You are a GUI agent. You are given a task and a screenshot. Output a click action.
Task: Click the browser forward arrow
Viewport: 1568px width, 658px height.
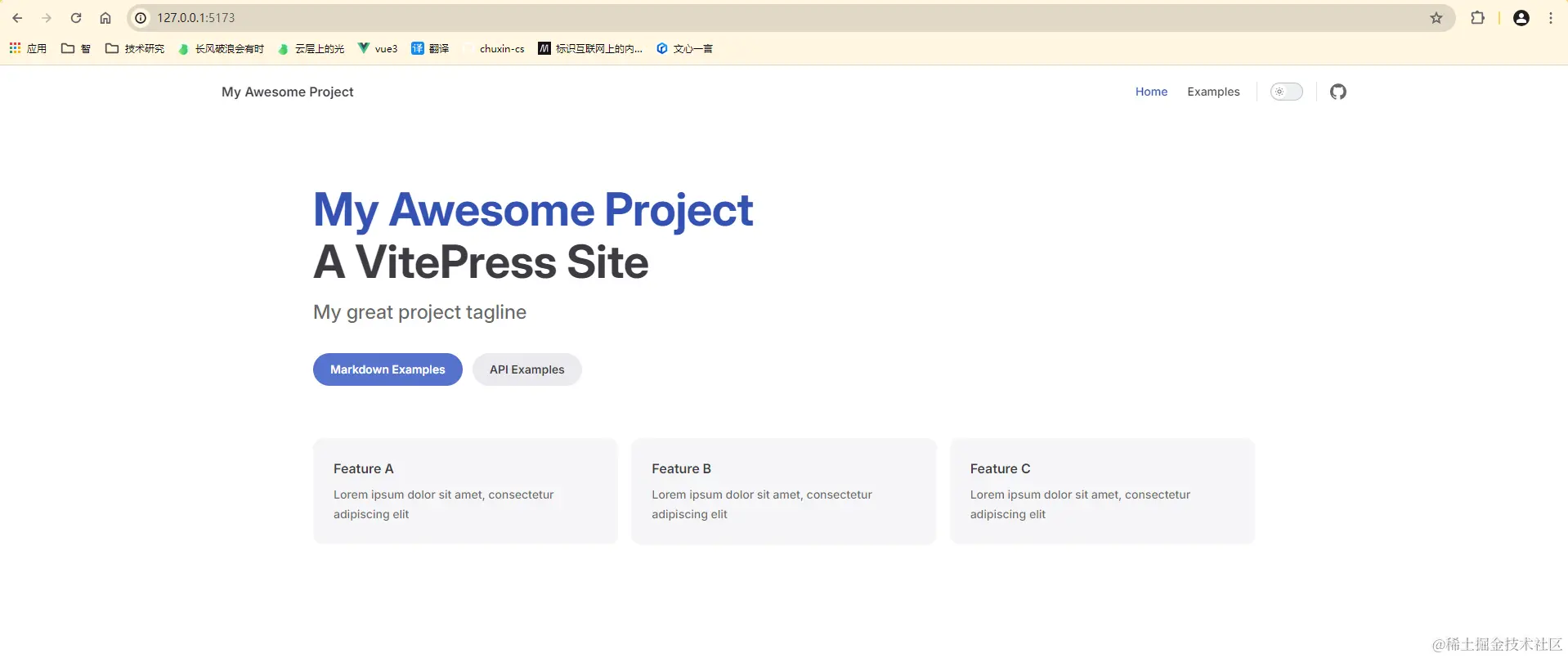click(47, 18)
